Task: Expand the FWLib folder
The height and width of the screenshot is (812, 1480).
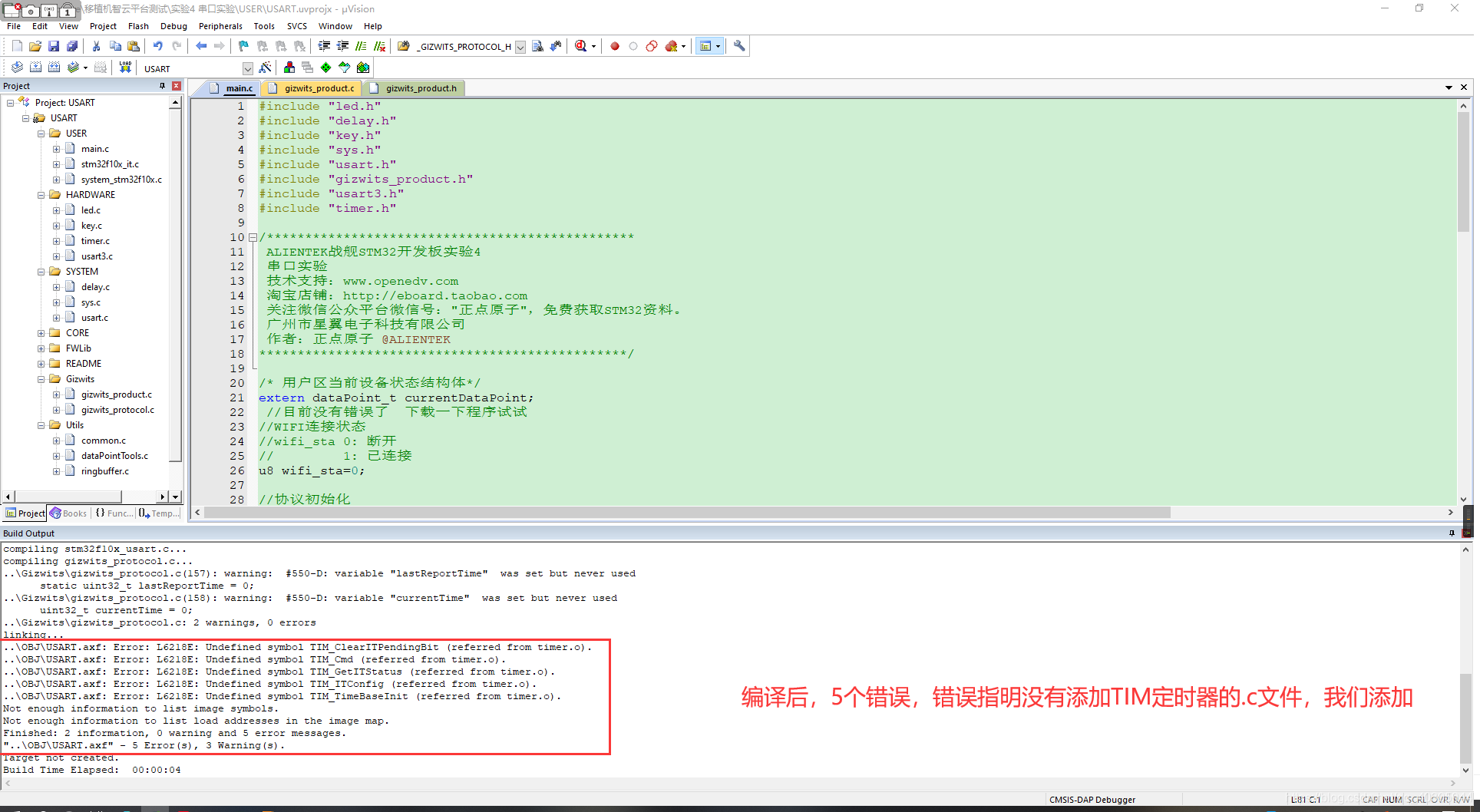Action: pyautogui.click(x=41, y=348)
